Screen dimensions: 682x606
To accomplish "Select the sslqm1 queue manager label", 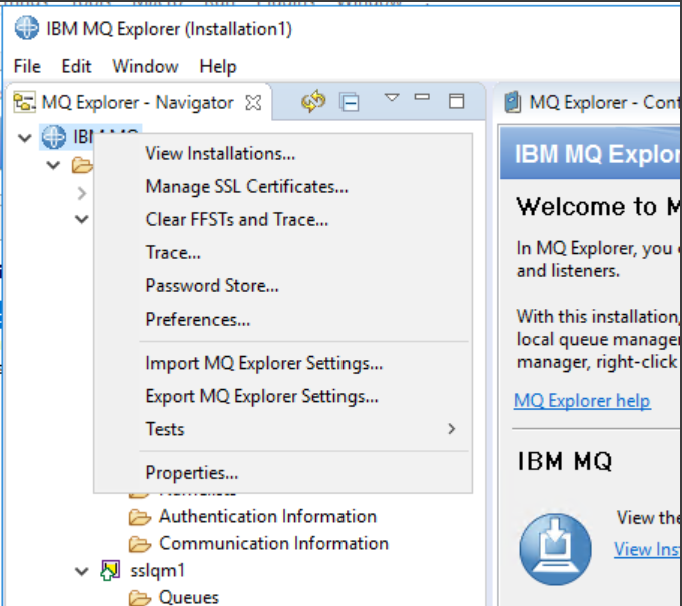I will (x=158, y=570).
